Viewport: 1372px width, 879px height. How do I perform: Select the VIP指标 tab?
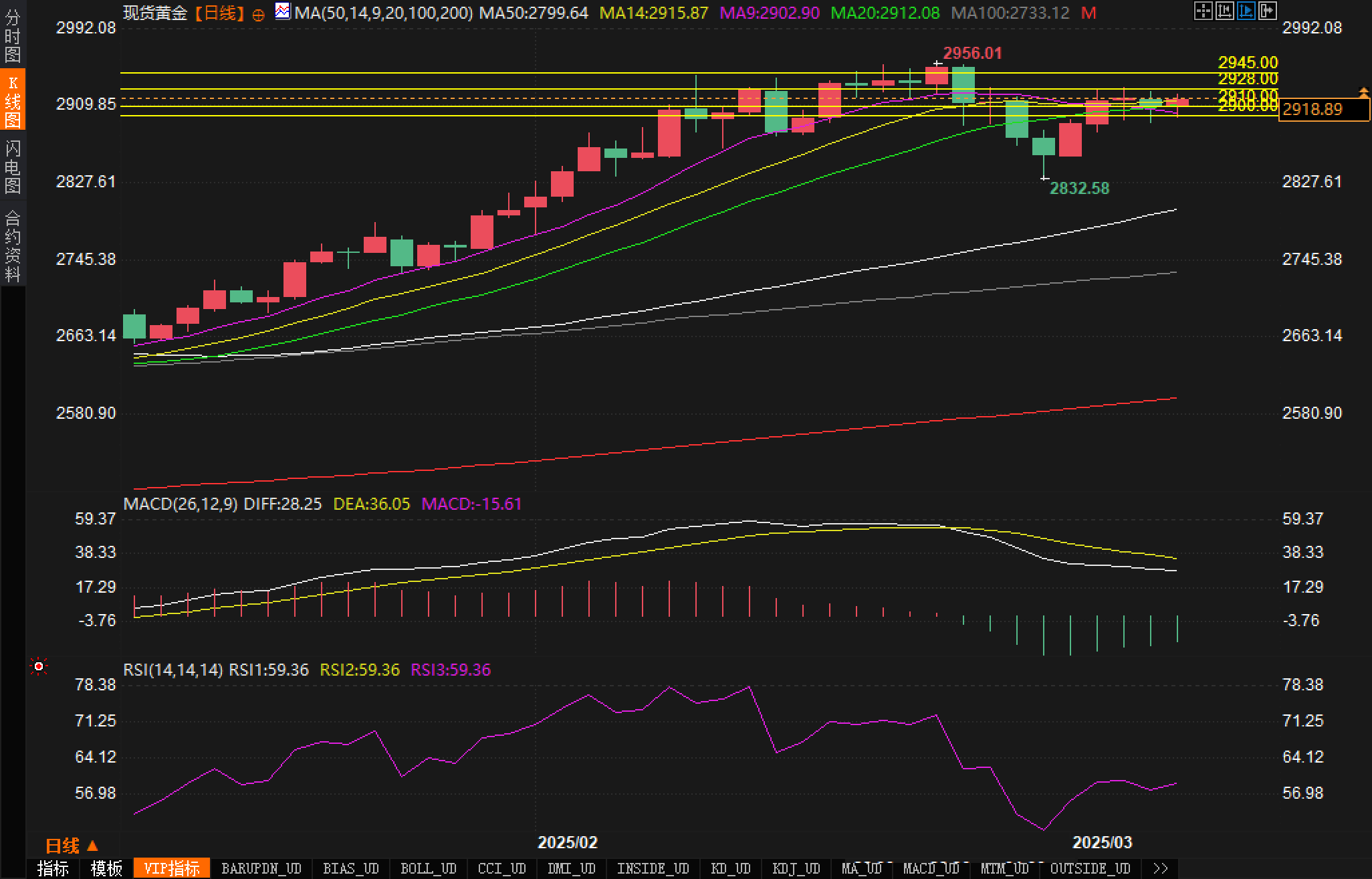click(x=172, y=868)
